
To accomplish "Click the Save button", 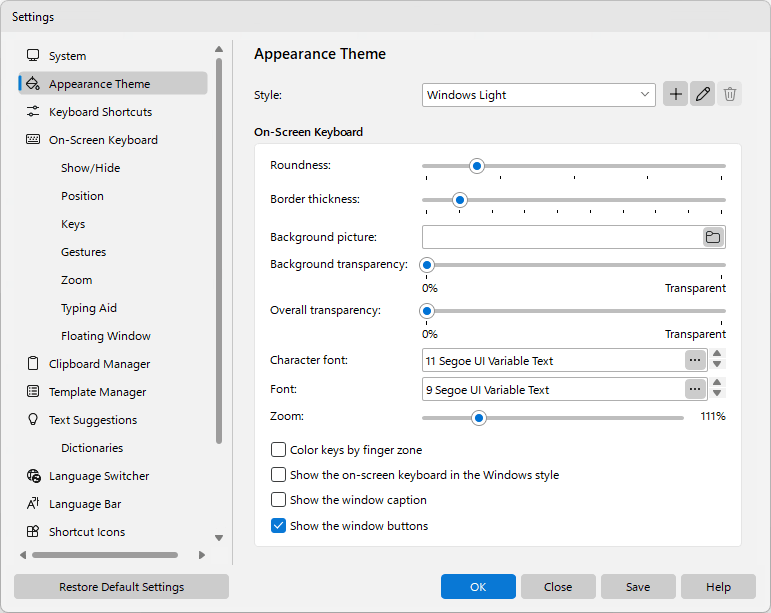I will coord(638,586).
